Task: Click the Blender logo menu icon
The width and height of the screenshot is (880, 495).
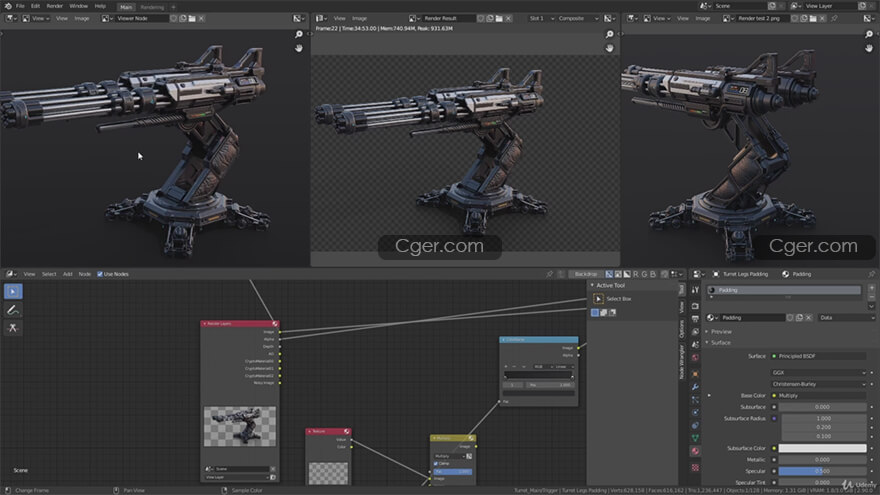Action: [x=8, y=6]
